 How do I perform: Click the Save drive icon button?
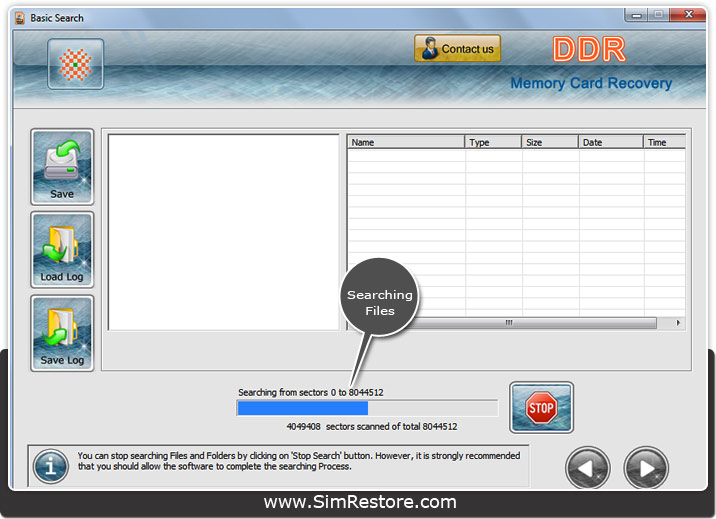(x=62, y=167)
